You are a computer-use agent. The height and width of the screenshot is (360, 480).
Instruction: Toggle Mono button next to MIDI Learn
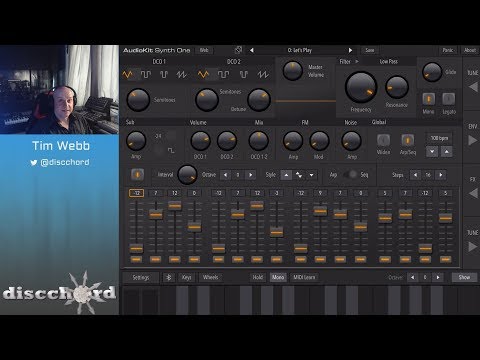tap(278, 277)
